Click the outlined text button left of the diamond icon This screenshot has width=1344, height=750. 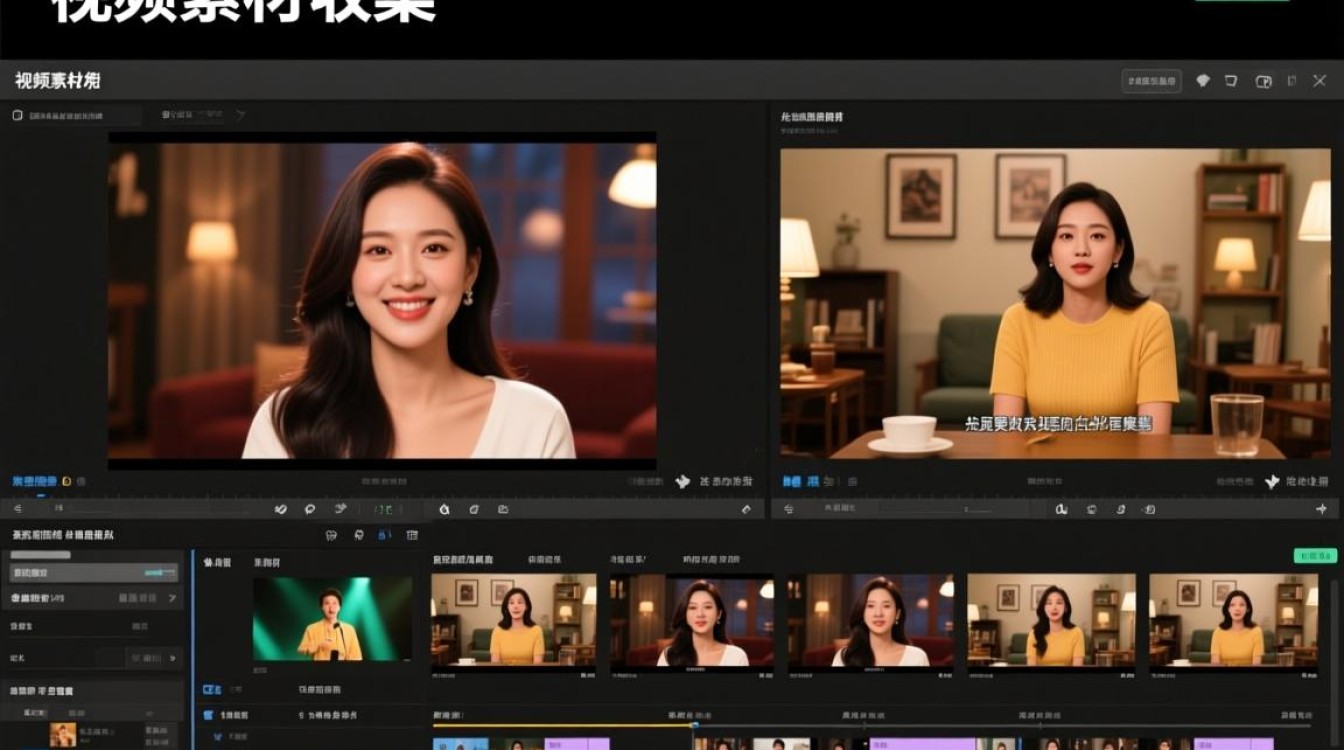click(1152, 81)
